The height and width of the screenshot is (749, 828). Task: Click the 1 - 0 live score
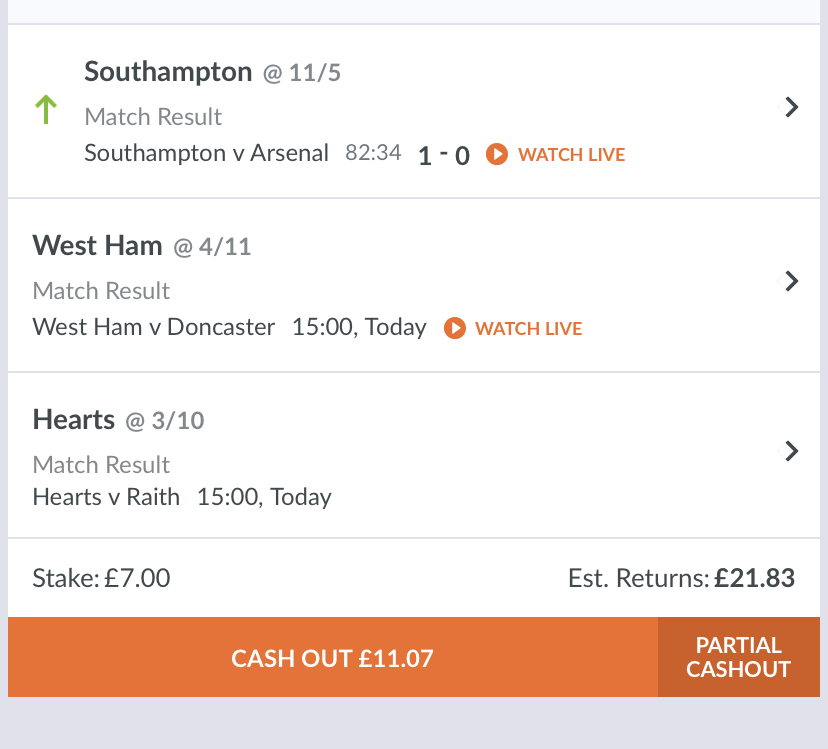[444, 155]
